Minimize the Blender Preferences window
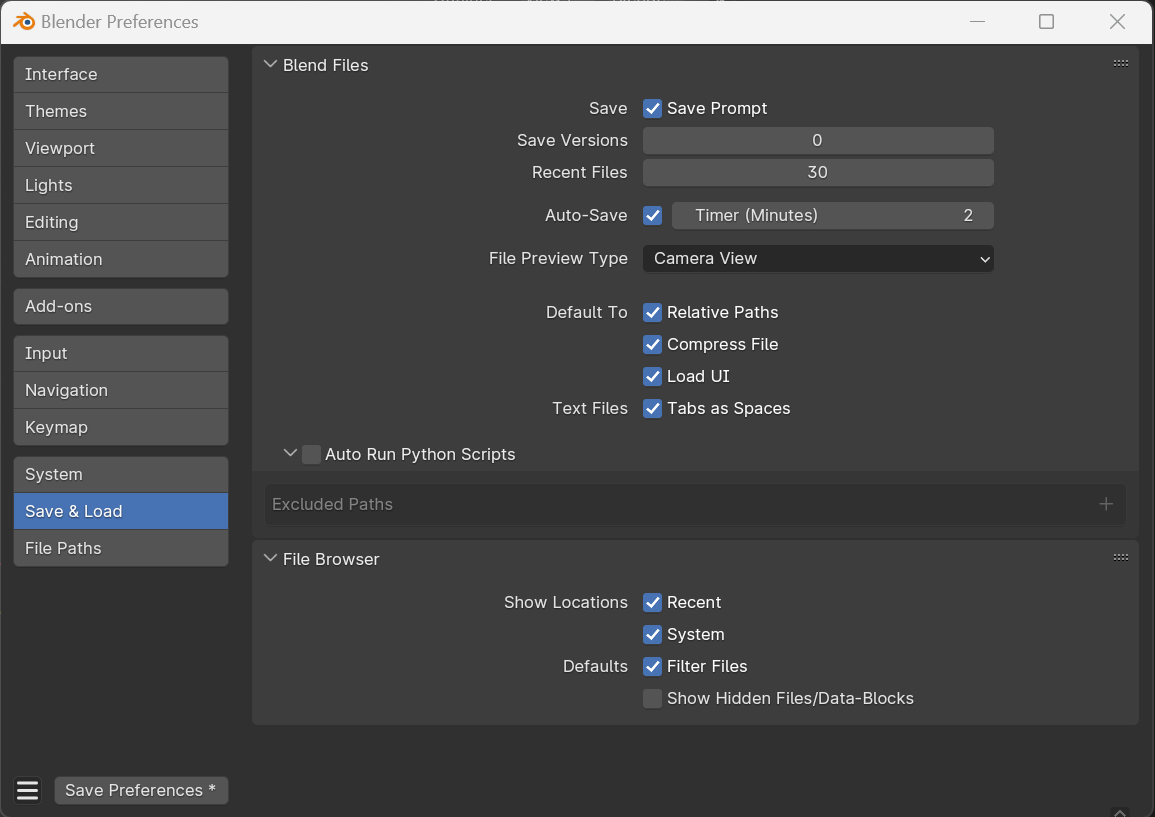1155x817 pixels. click(x=977, y=21)
